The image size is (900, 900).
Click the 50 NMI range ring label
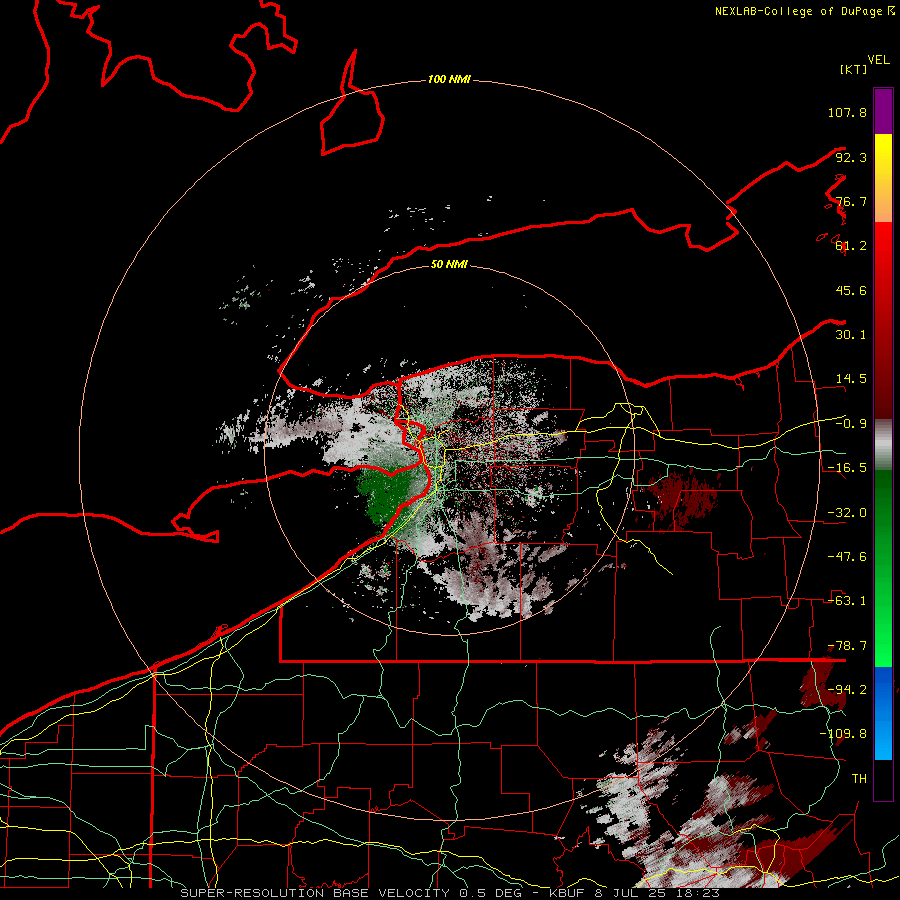click(449, 264)
